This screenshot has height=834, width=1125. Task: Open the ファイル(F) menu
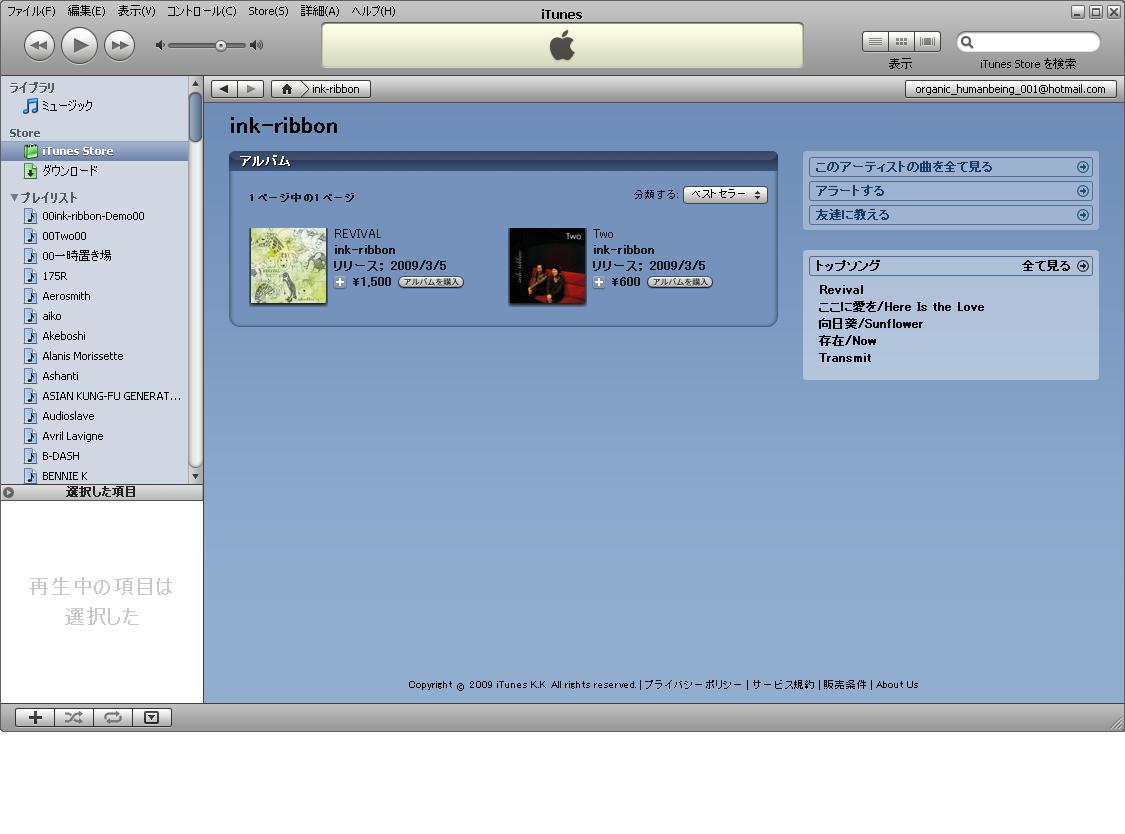[31, 11]
